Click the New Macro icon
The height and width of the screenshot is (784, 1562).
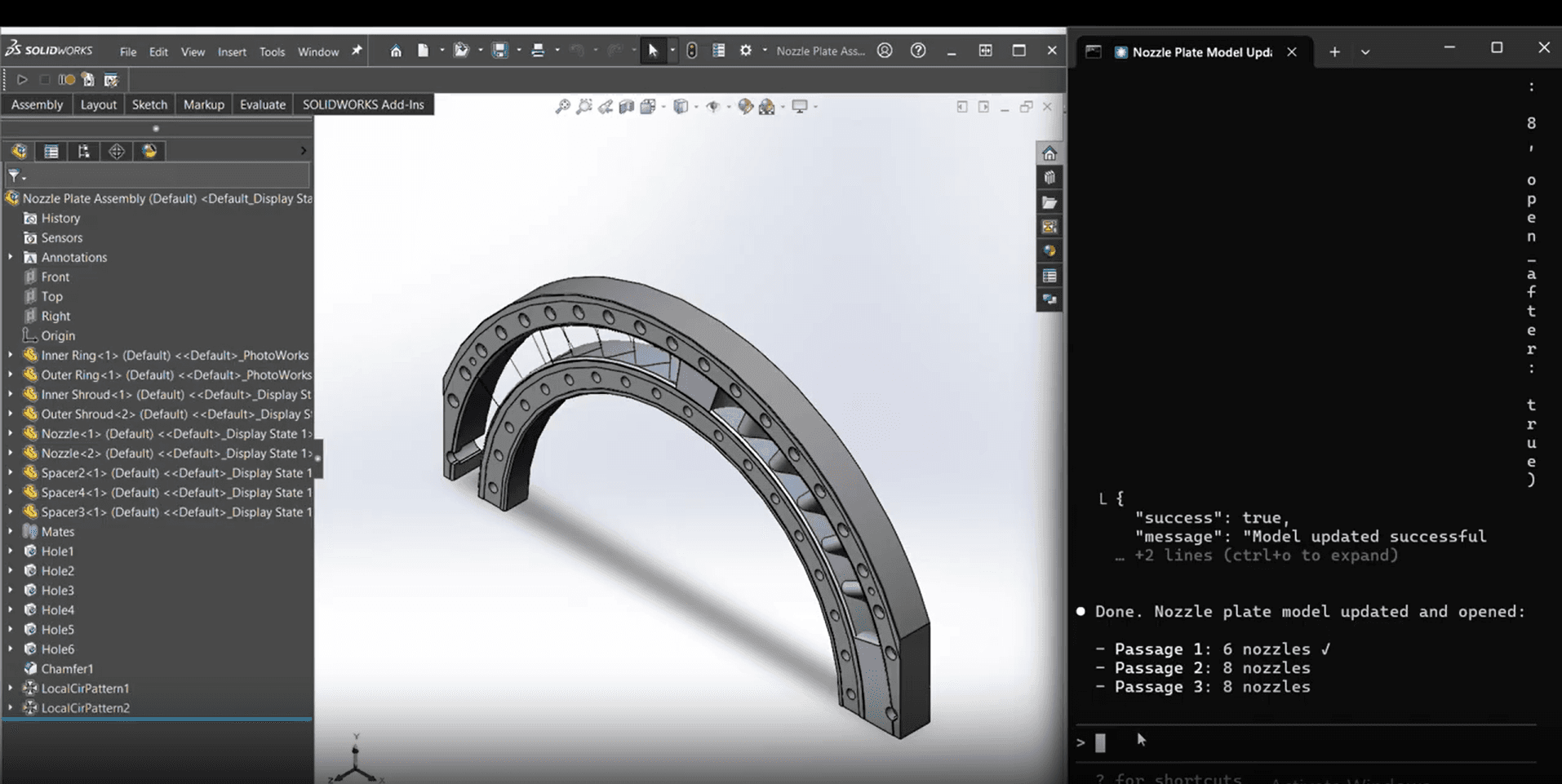pos(88,80)
